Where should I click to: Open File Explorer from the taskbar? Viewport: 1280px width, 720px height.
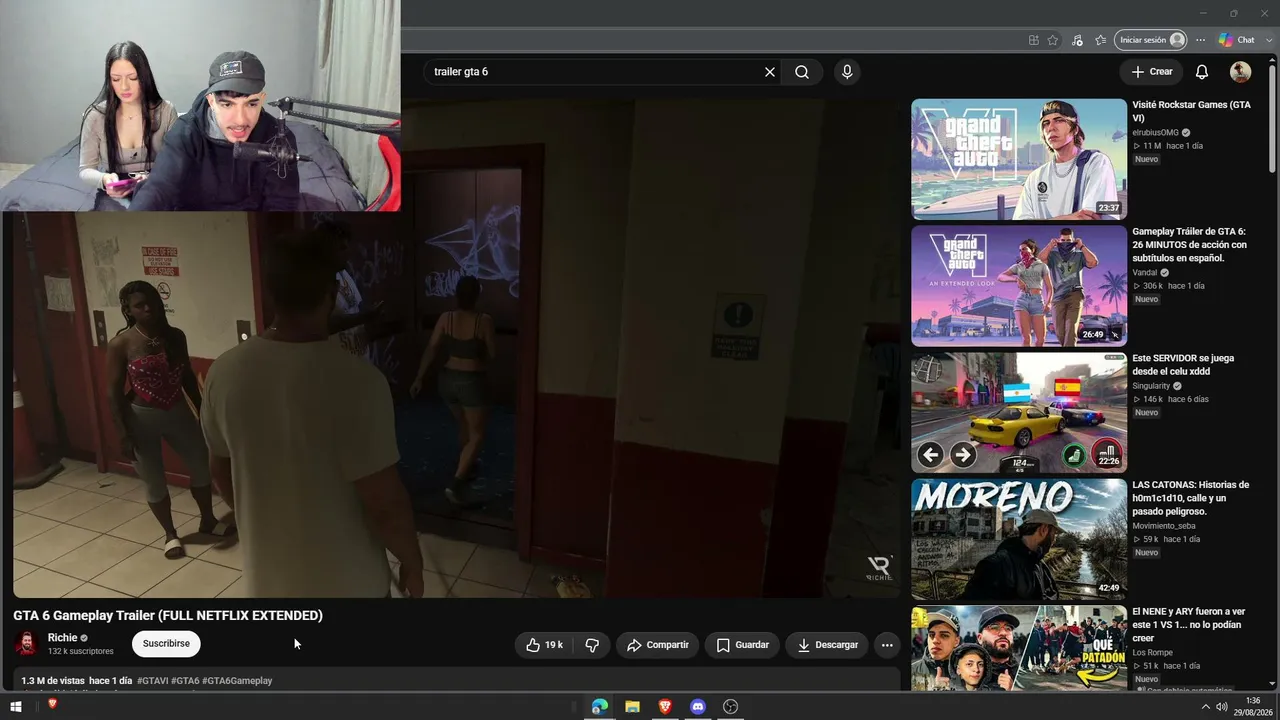[632, 707]
